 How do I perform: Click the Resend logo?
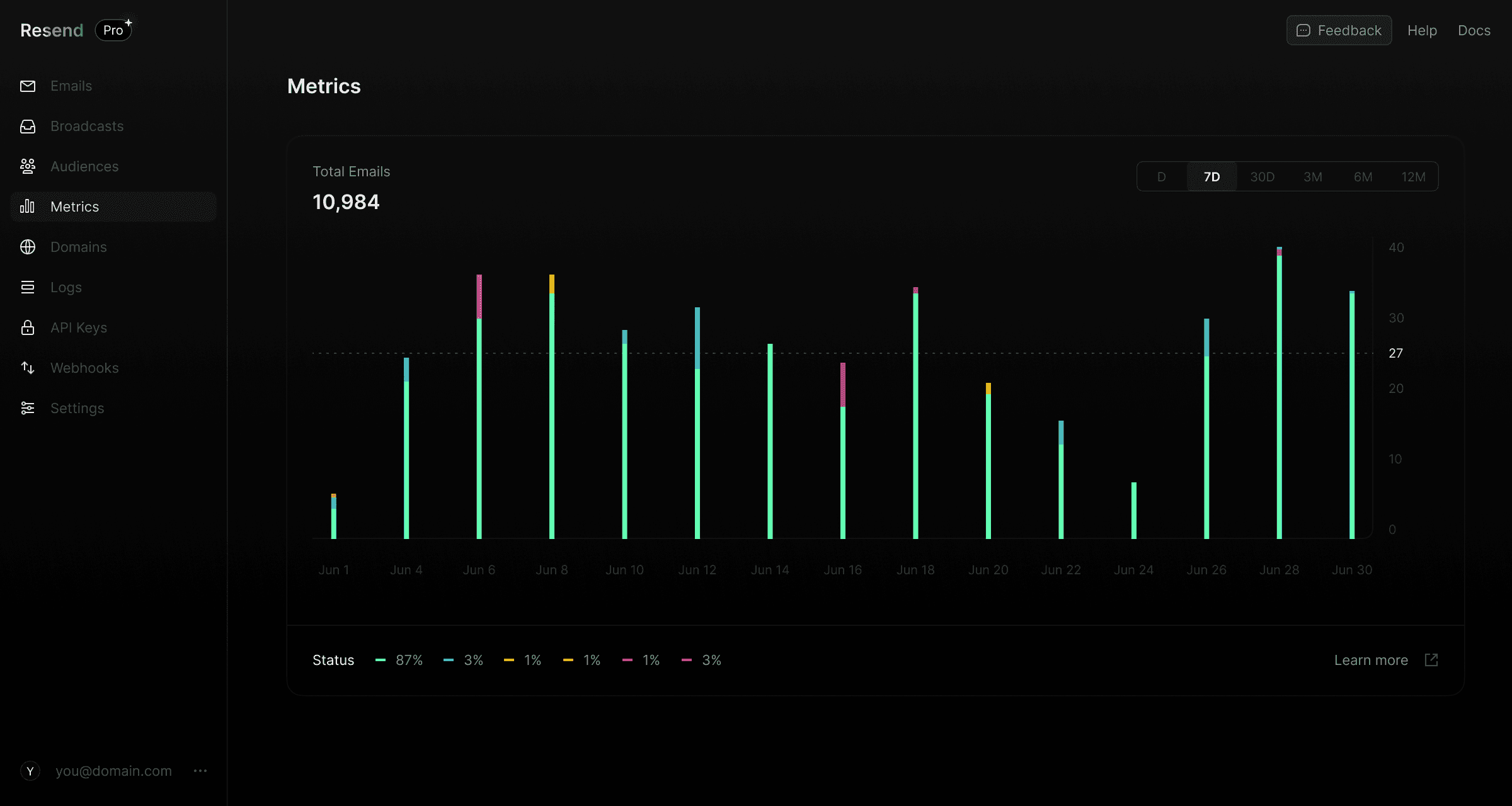[52, 30]
